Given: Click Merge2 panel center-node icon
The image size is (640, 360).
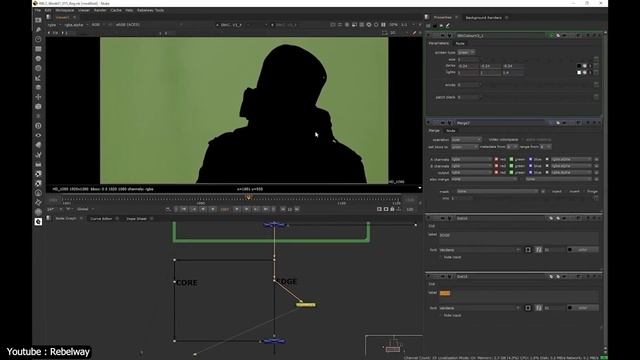Looking at the screenshot, I should click(x=443, y=123).
